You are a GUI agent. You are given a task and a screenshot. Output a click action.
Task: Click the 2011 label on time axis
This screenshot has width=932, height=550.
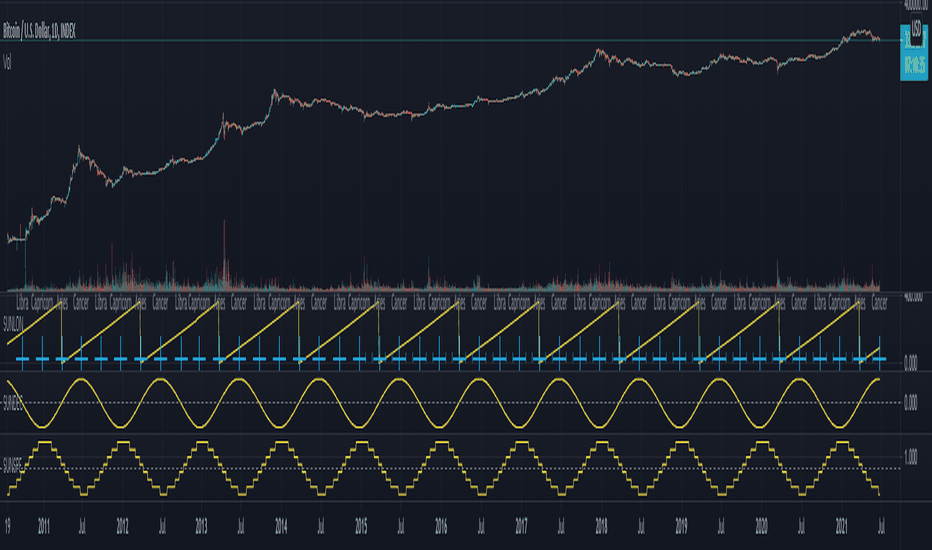coord(43,526)
